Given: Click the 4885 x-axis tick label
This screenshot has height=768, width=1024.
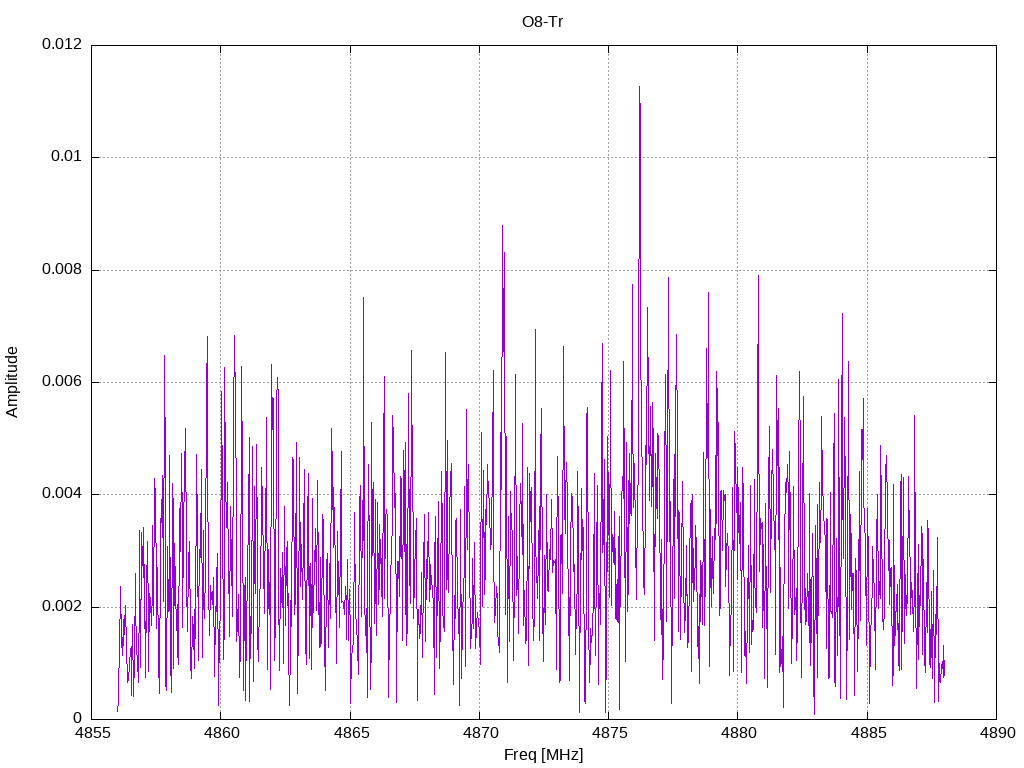Looking at the screenshot, I should 867,733.
